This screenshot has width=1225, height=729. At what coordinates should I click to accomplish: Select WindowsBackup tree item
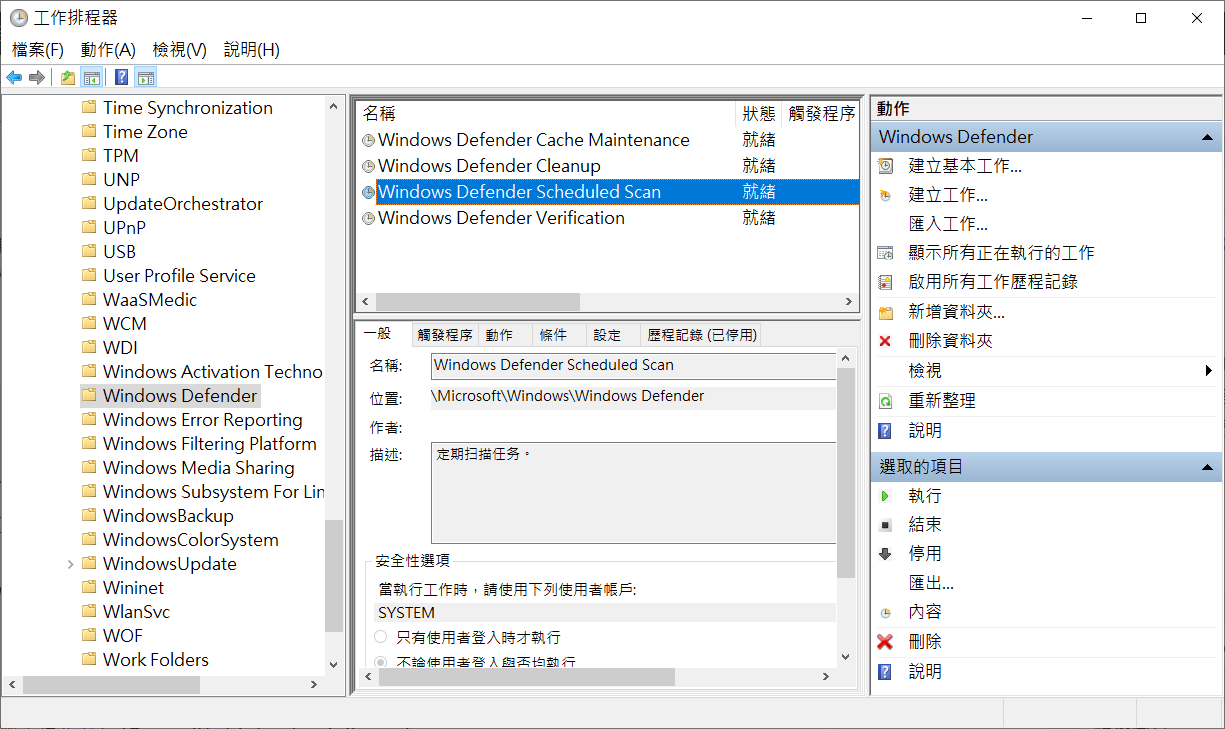[168, 516]
